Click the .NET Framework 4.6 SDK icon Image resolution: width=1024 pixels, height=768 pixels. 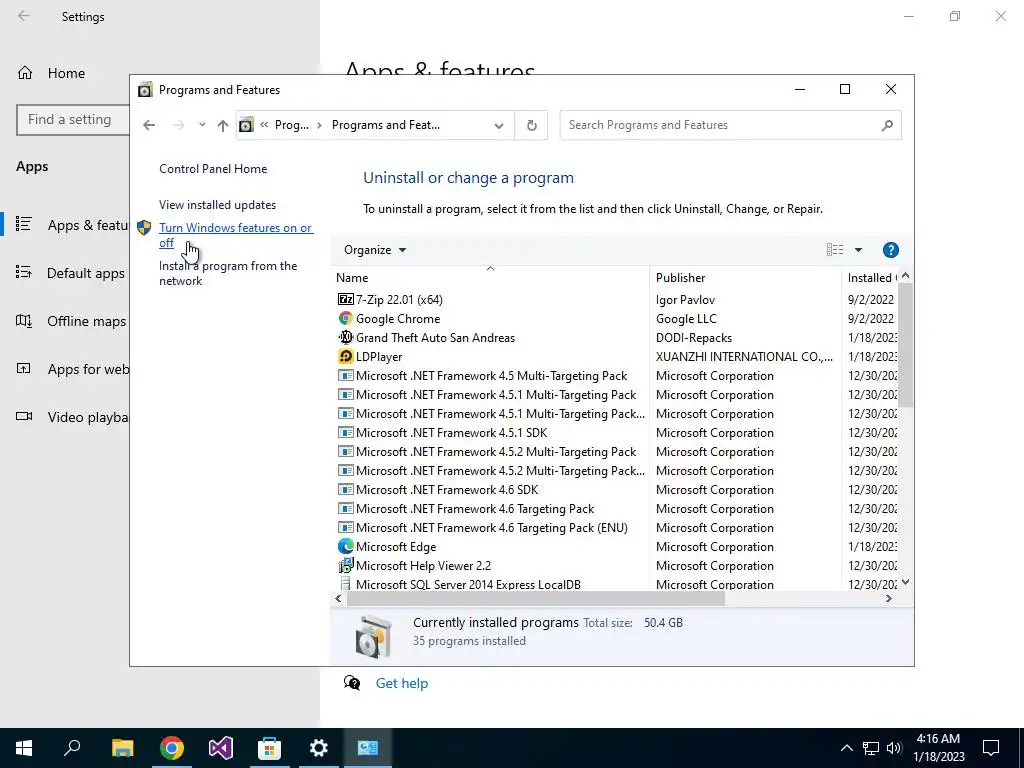(345, 490)
